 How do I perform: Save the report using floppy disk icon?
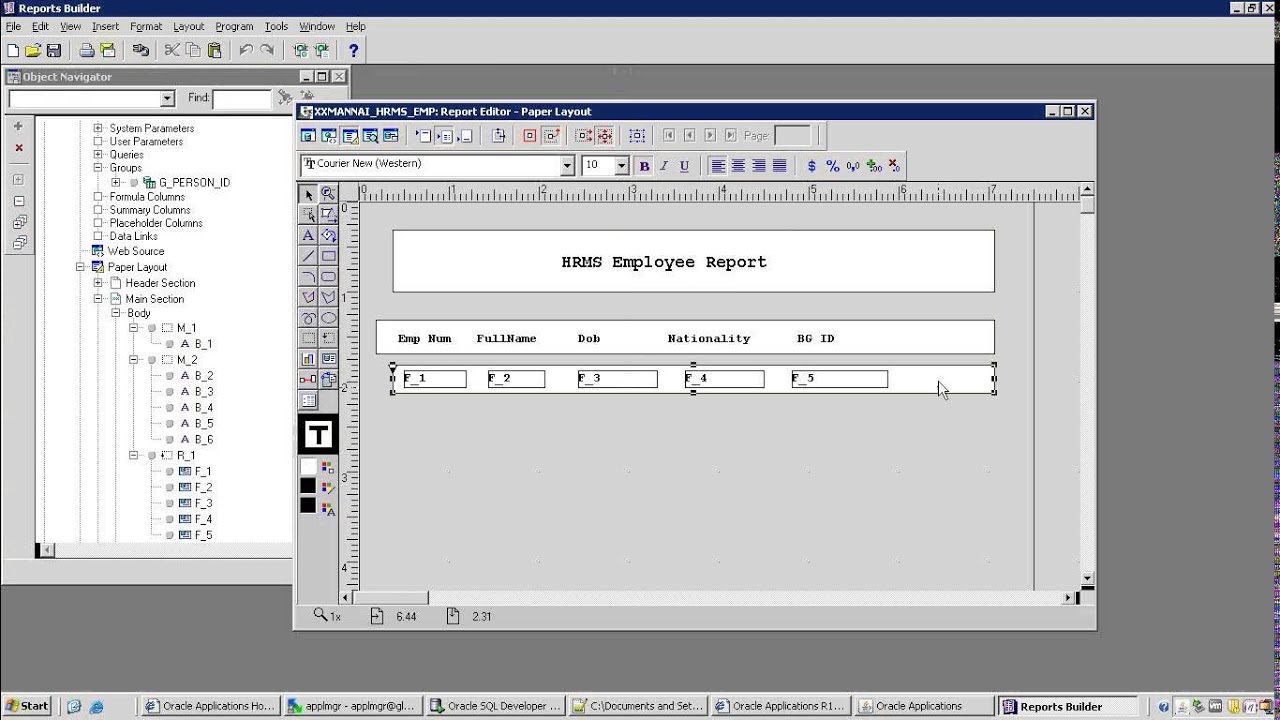click(53, 50)
